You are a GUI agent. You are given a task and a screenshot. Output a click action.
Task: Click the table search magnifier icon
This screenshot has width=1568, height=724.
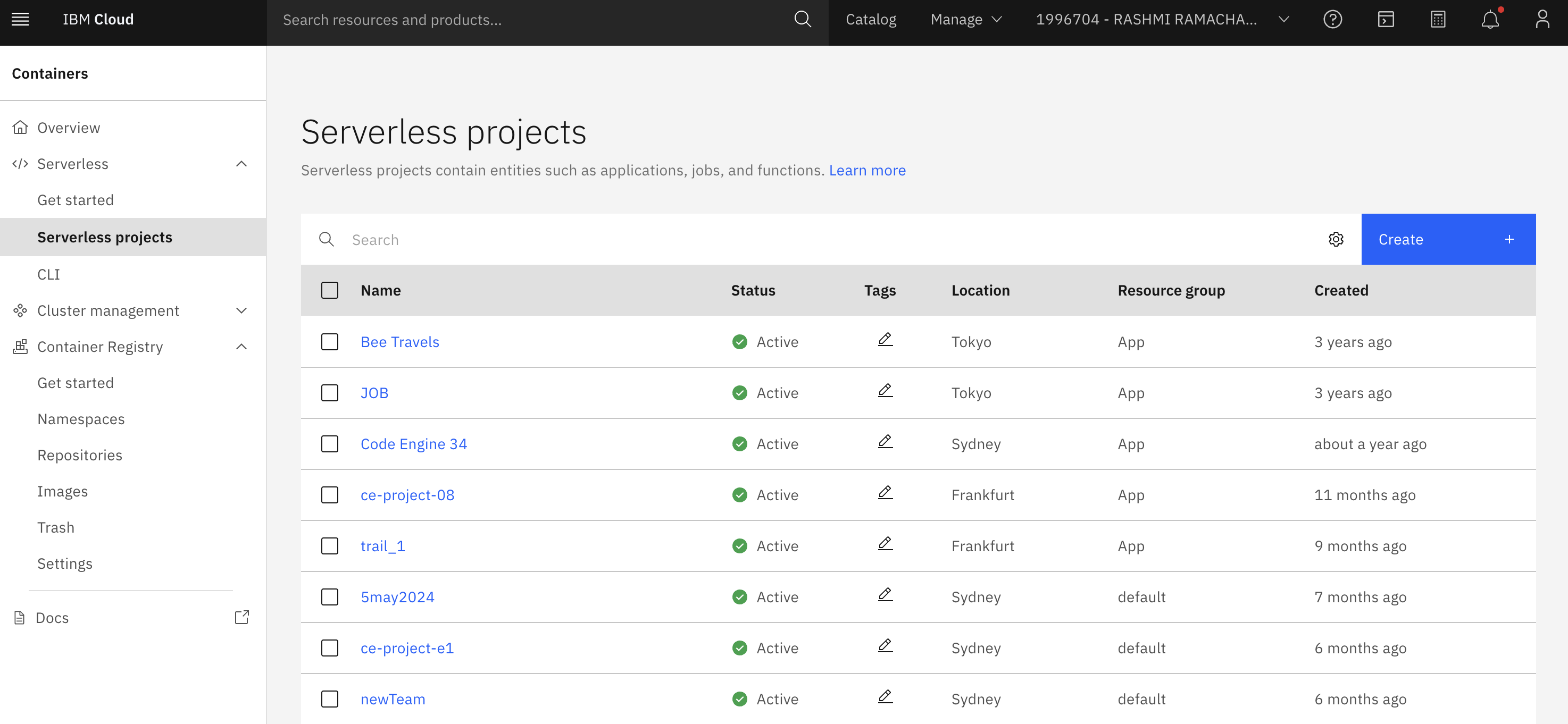(326, 239)
